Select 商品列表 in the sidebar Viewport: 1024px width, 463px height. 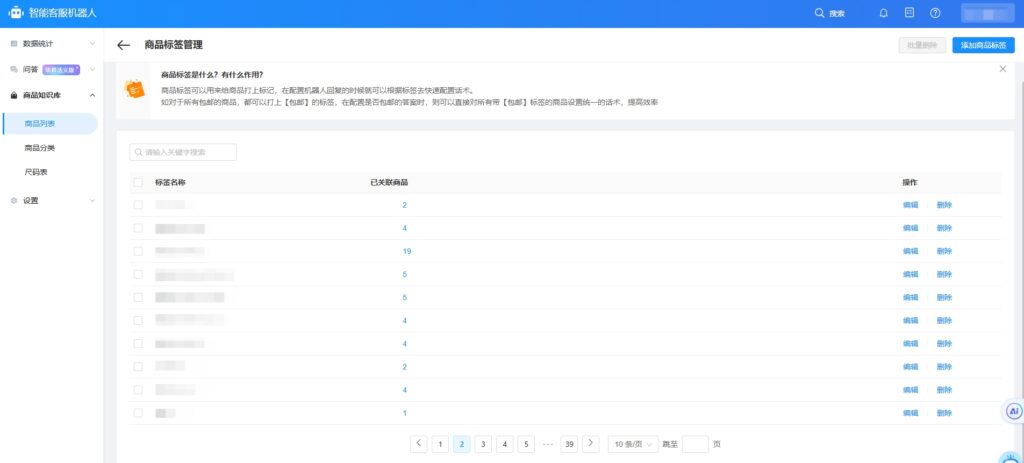50,123
